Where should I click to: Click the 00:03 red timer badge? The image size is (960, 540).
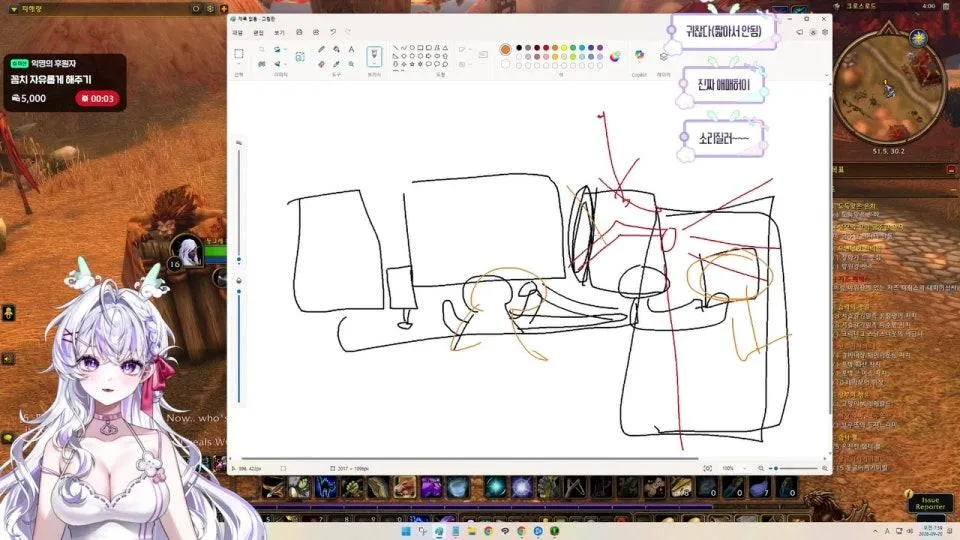click(x=97, y=98)
